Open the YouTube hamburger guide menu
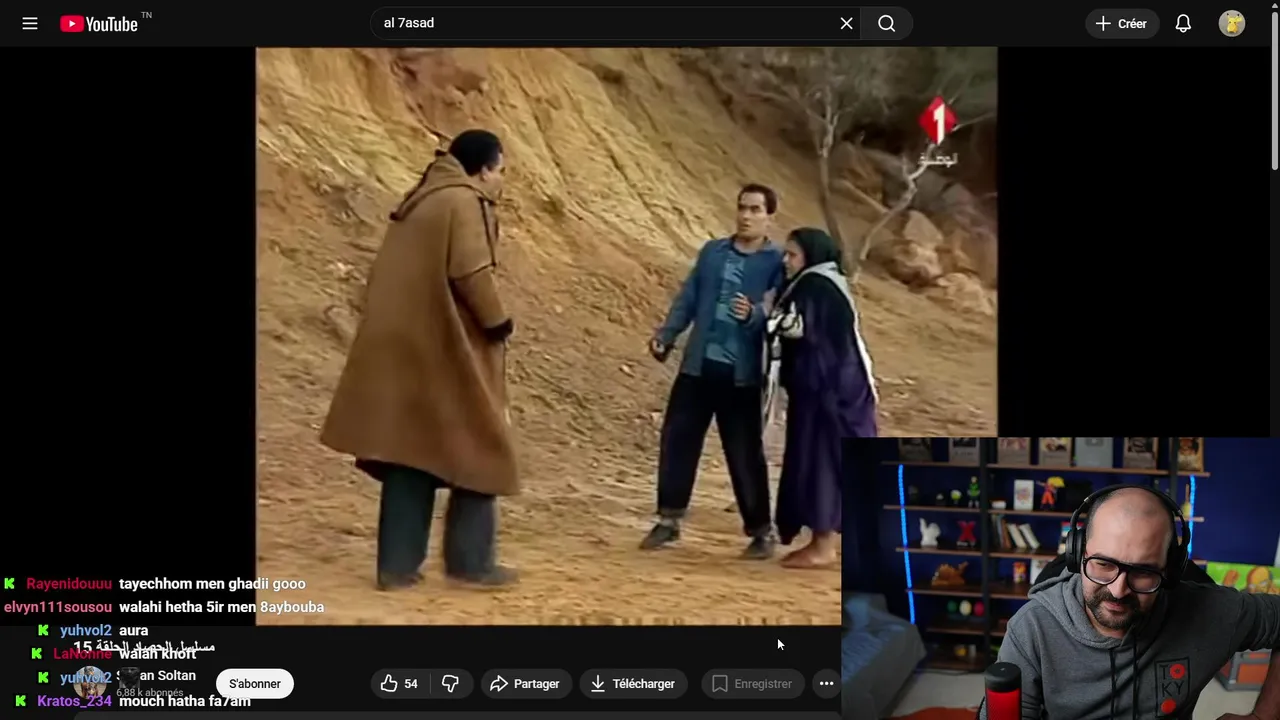This screenshot has width=1280, height=720. [x=30, y=23]
